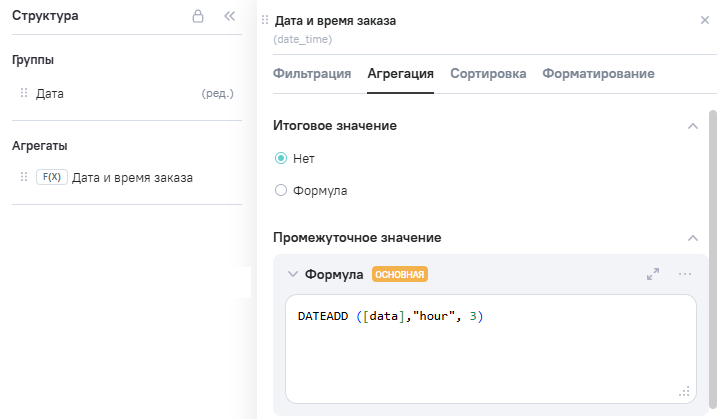Open the formula three-dots options menu
This screenshot has width=721, height=419.
[685, 274]
